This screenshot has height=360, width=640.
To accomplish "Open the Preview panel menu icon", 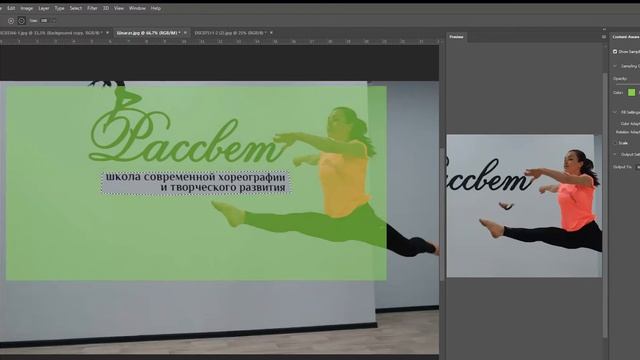I will point(604,37).
